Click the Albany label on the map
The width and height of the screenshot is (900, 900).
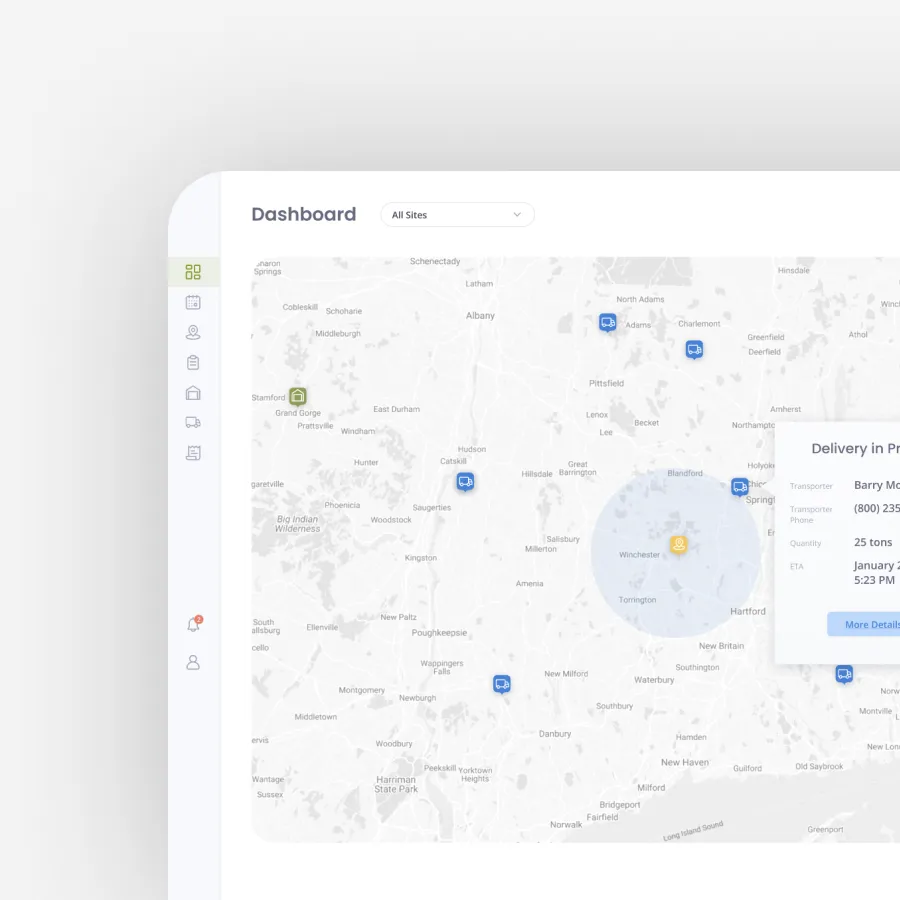click(480, 316)
